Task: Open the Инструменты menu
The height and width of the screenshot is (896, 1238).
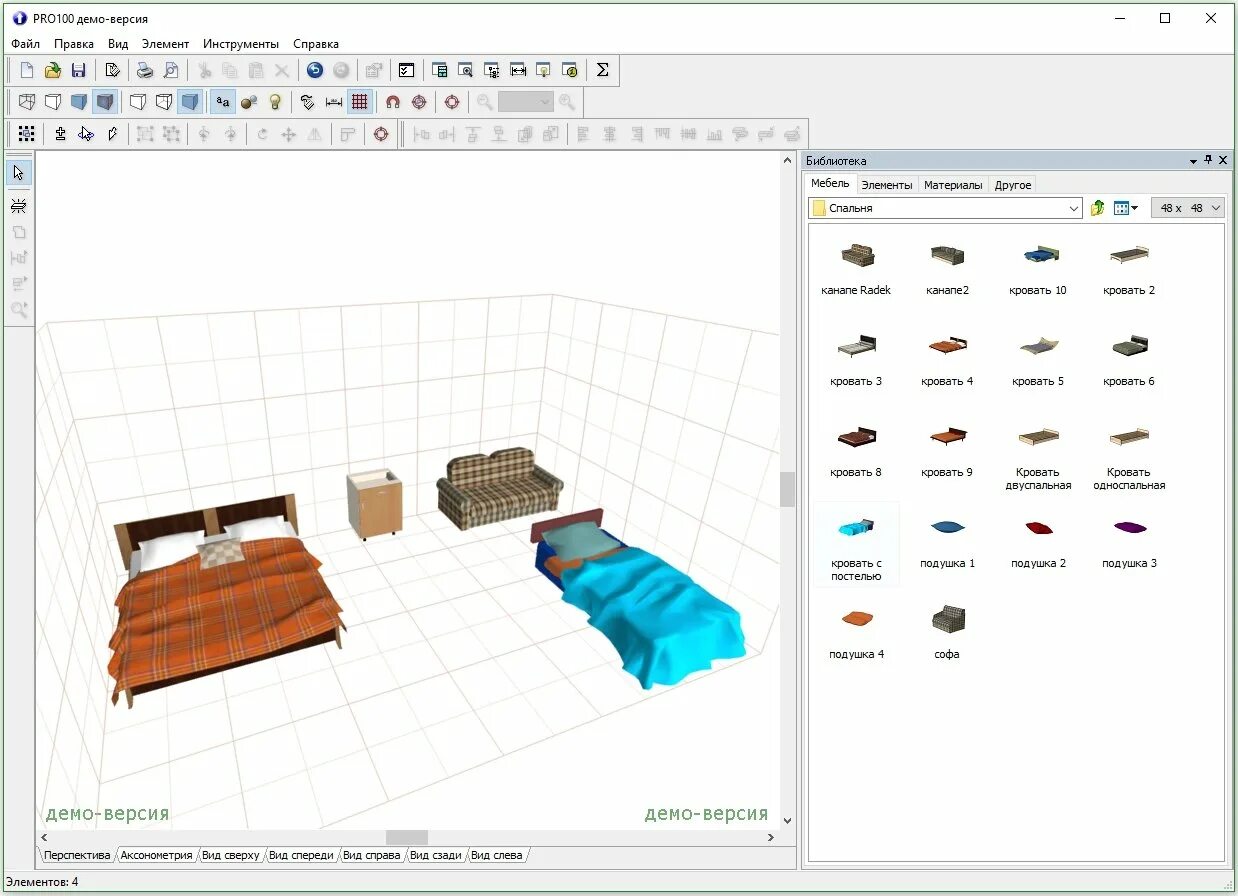Action: click(241, 44)
